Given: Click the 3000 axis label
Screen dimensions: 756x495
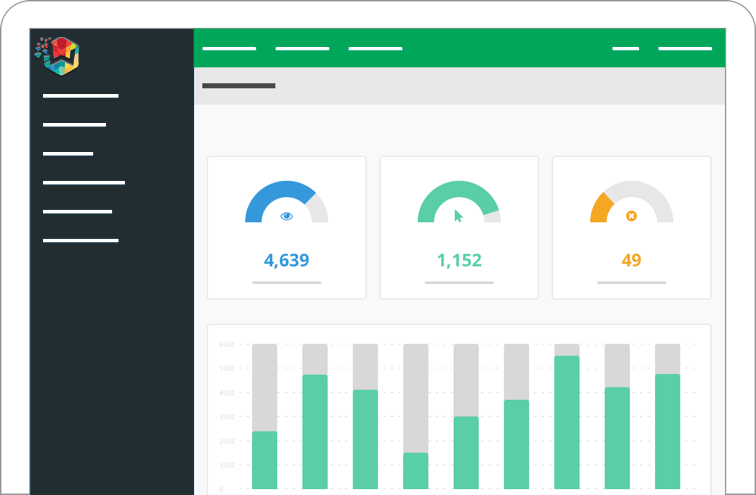Looking at the screenshot, I should pyautogui.click(x=227, y=417).
